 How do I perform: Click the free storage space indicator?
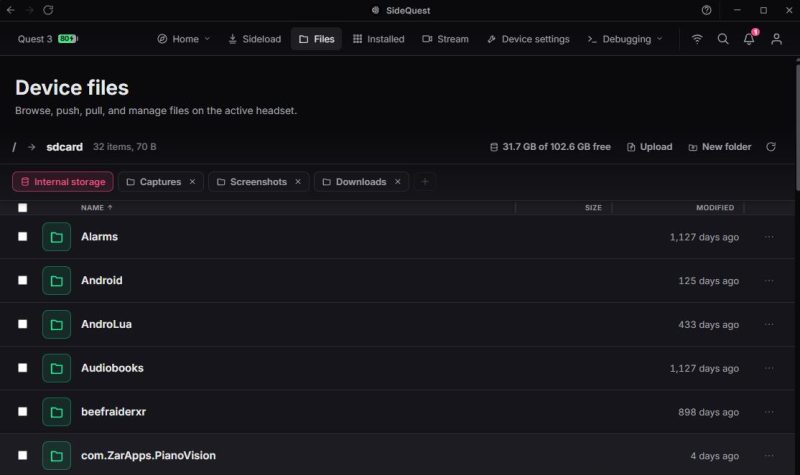click(x=550, y=147)
